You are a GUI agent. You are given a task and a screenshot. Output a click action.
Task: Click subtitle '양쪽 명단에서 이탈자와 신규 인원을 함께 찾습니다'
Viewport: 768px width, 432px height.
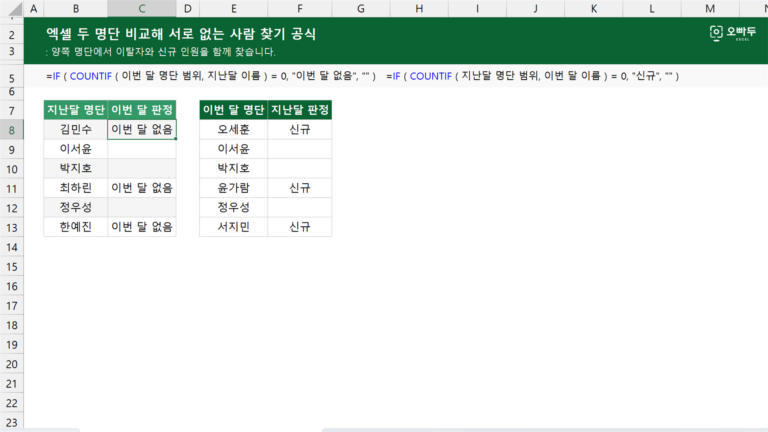[163, 51]
